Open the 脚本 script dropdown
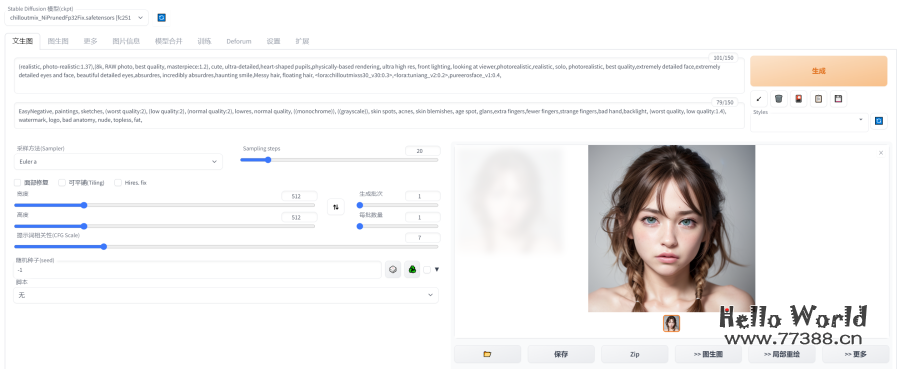Image resolution: width=900 pixels, height=369 pixels. click(226, 295)
